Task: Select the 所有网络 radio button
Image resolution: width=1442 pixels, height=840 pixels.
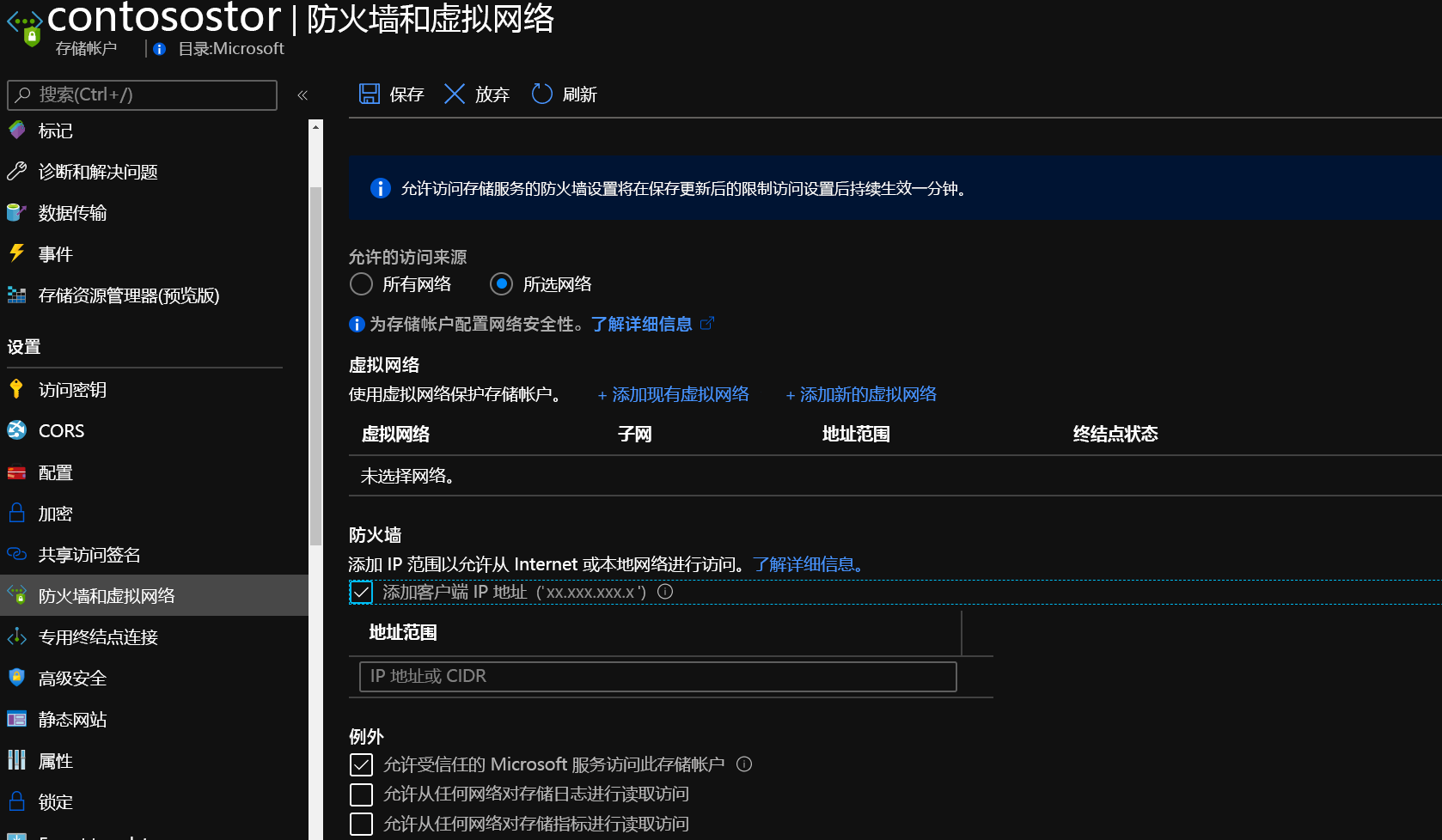Action: pyautogui.click(x=361, y=283)
